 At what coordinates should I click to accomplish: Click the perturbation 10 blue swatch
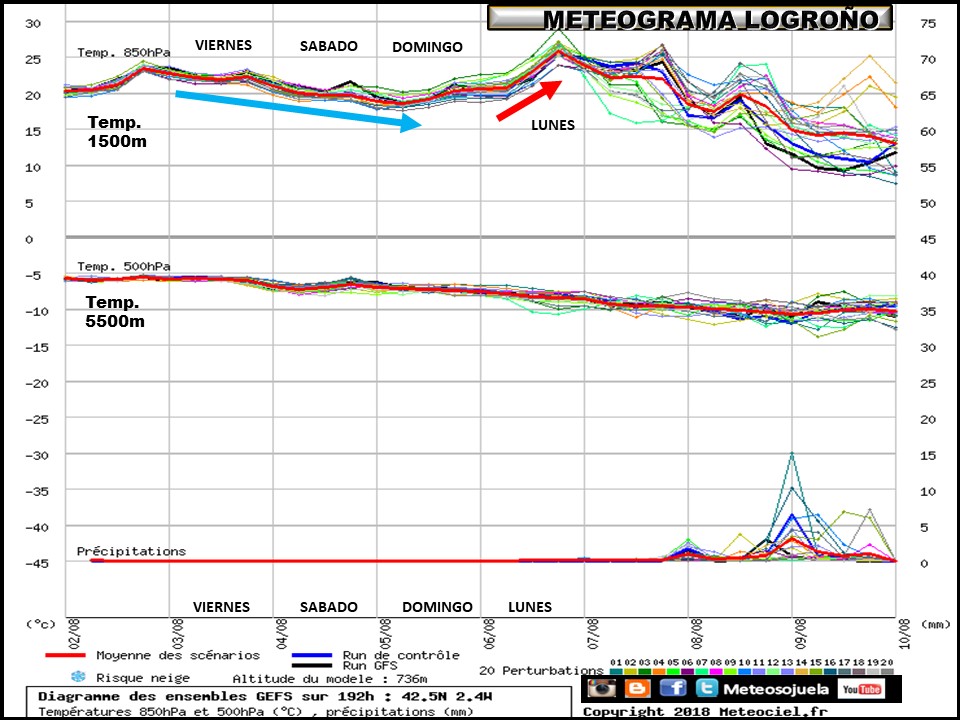point(746,672)
